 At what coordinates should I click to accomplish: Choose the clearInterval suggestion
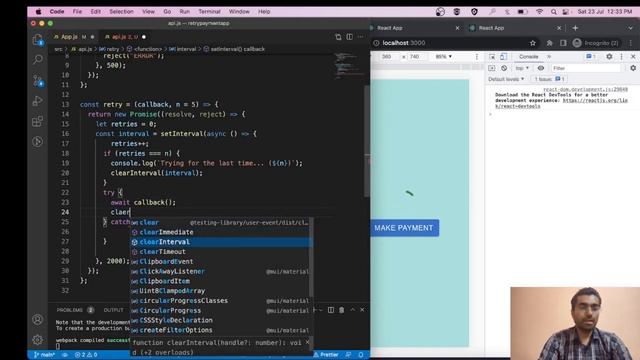point(220,242)
